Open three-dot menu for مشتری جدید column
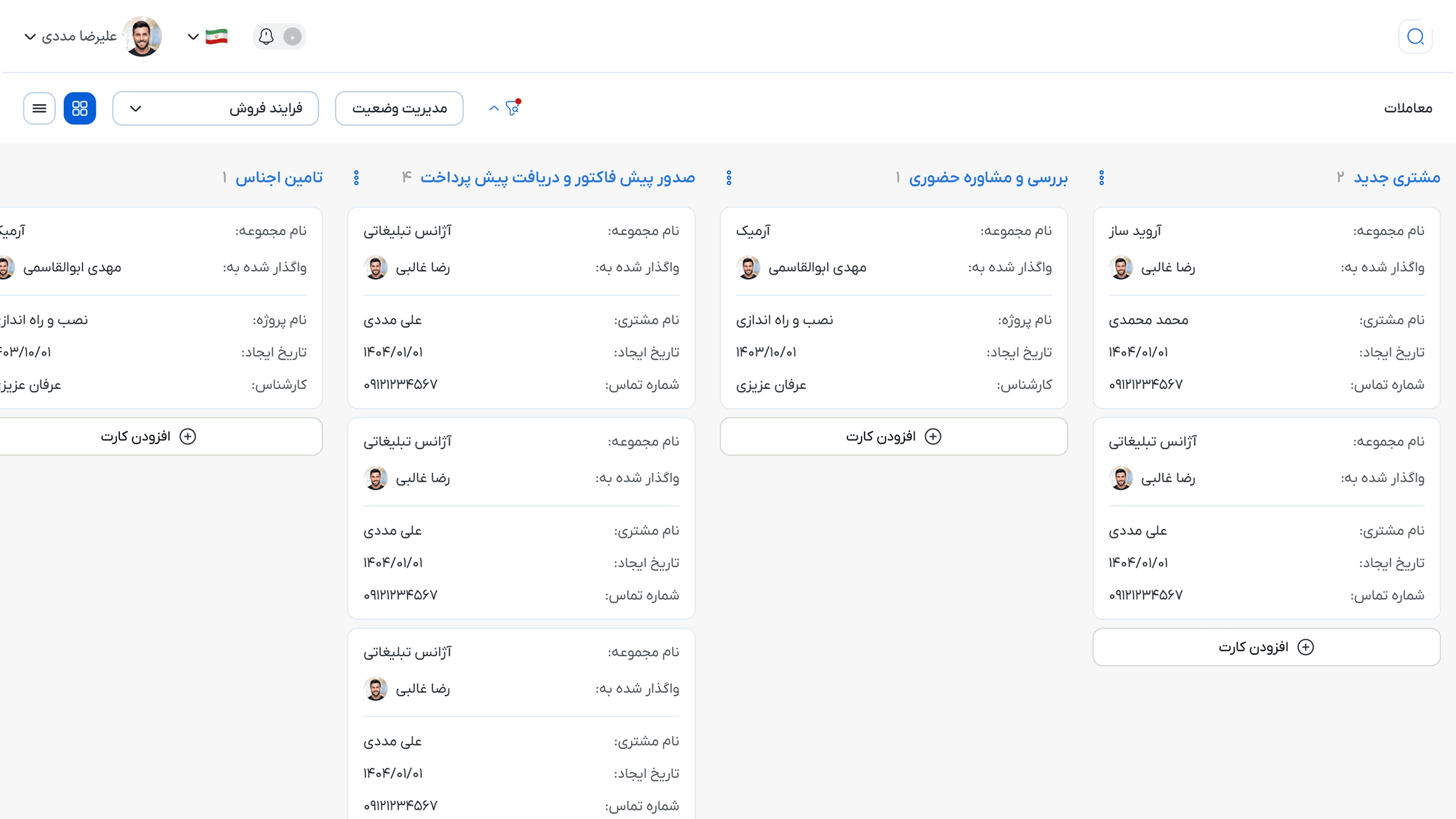The image size is (1456, 819). coord(1101,178)
